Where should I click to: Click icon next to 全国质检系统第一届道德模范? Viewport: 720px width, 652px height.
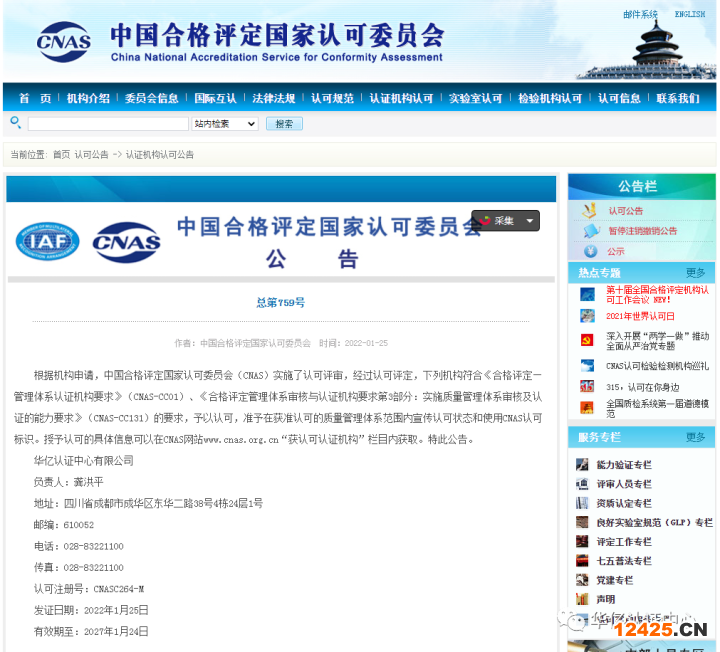[x=587, y=407]
